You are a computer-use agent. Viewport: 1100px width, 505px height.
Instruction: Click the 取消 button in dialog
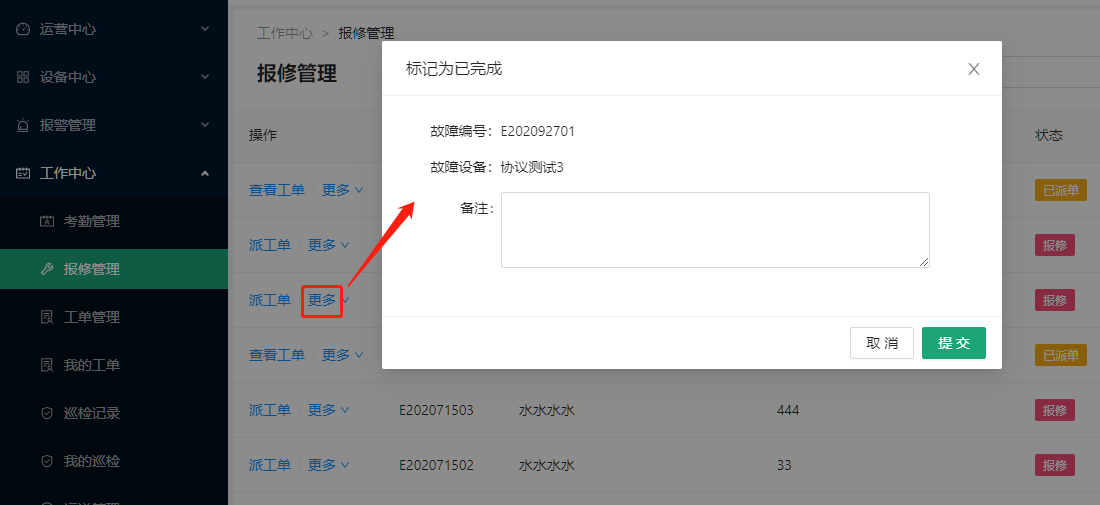tap(881, 343)
